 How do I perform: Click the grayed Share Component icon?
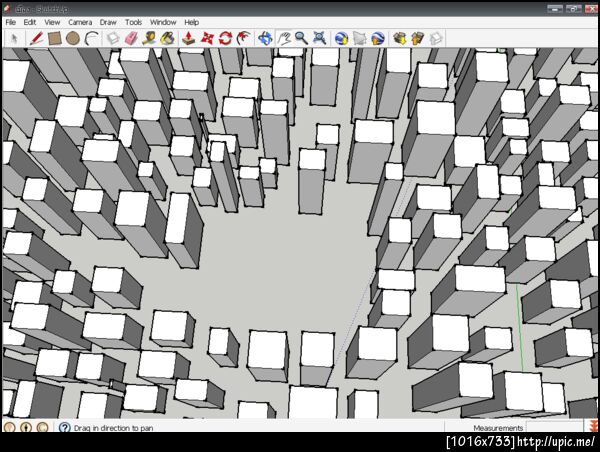click(436, 38)
